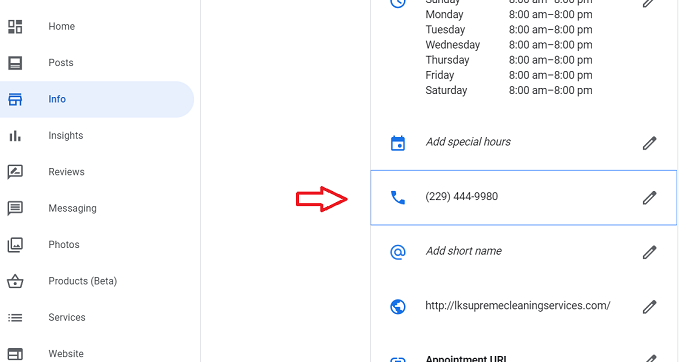Select the Info menu item

pos(97,99)
